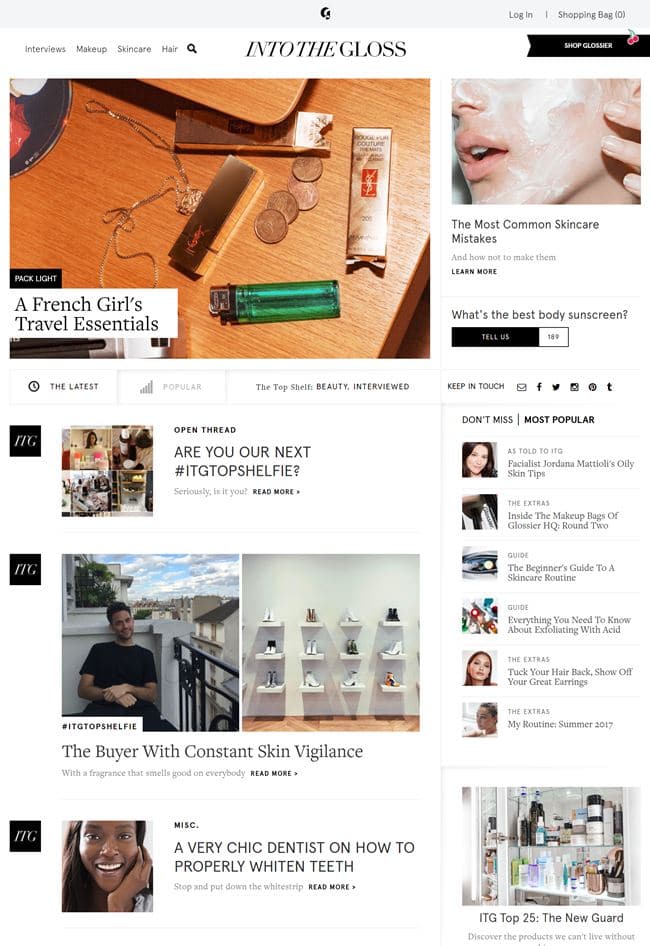The image size is (650, 946).
Task: Open Facialist Jordana Mattioli's Oily Skin Tips
Action: click(570, 468)
